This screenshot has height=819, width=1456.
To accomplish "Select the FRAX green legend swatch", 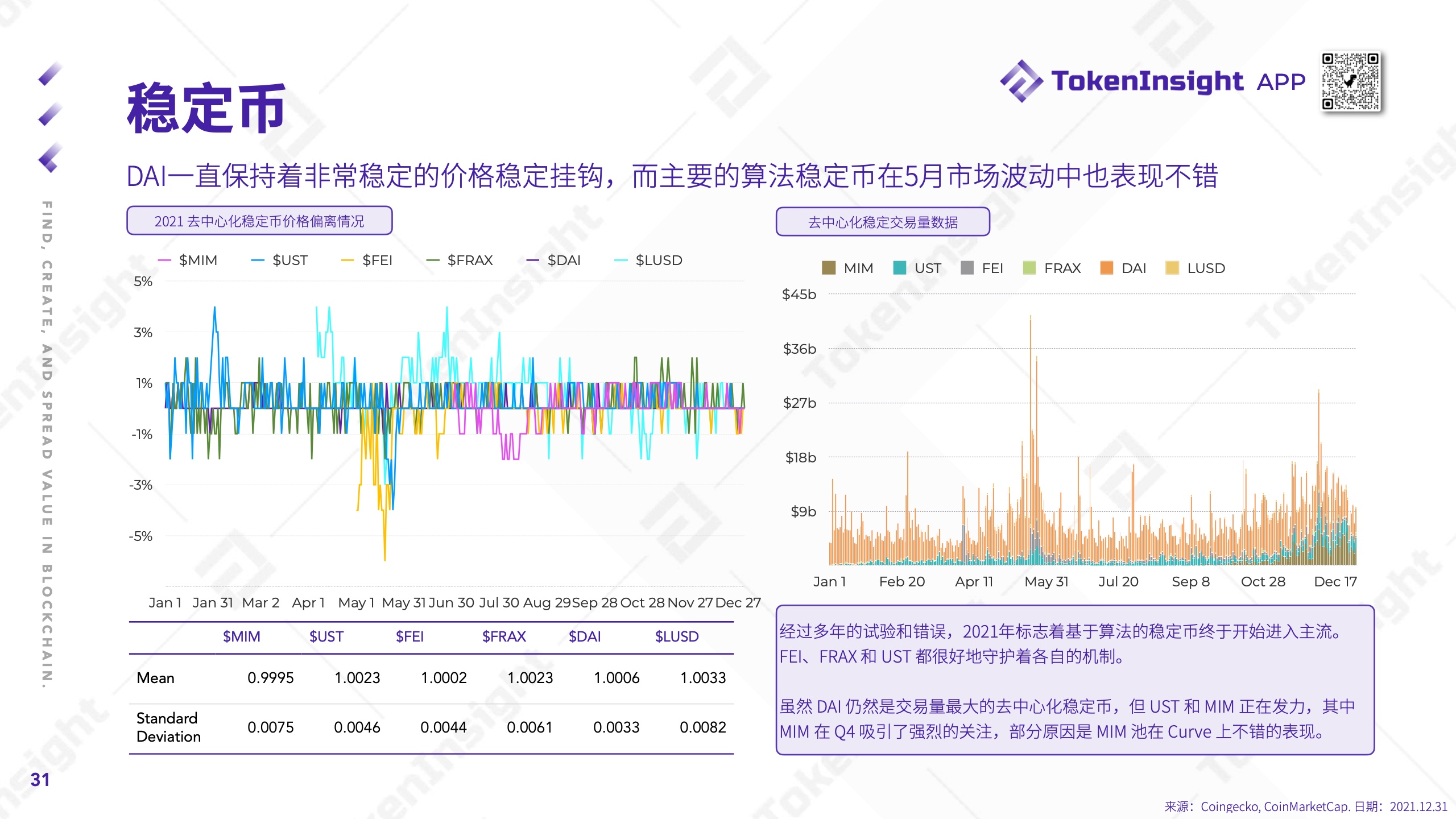I will point(1029,268).
